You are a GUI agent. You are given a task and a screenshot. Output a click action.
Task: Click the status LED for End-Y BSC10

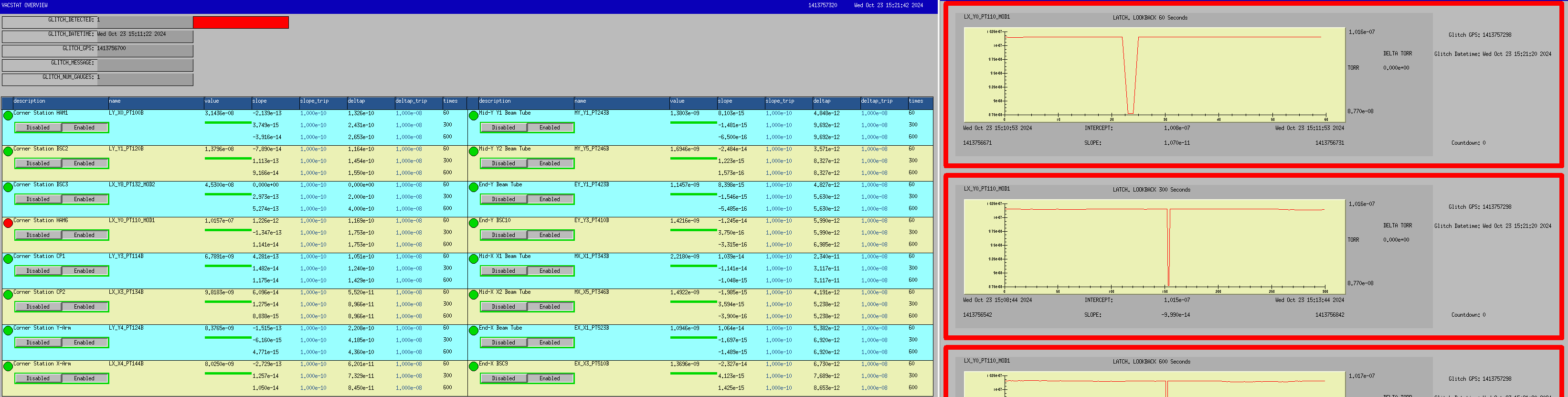pos(474,224)
